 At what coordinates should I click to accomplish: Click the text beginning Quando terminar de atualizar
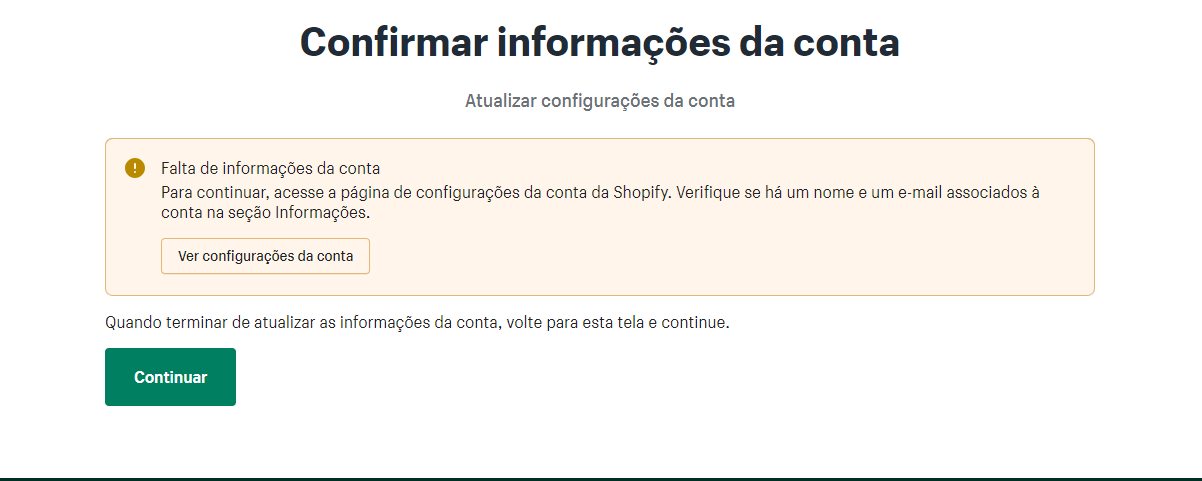point(417,323)
